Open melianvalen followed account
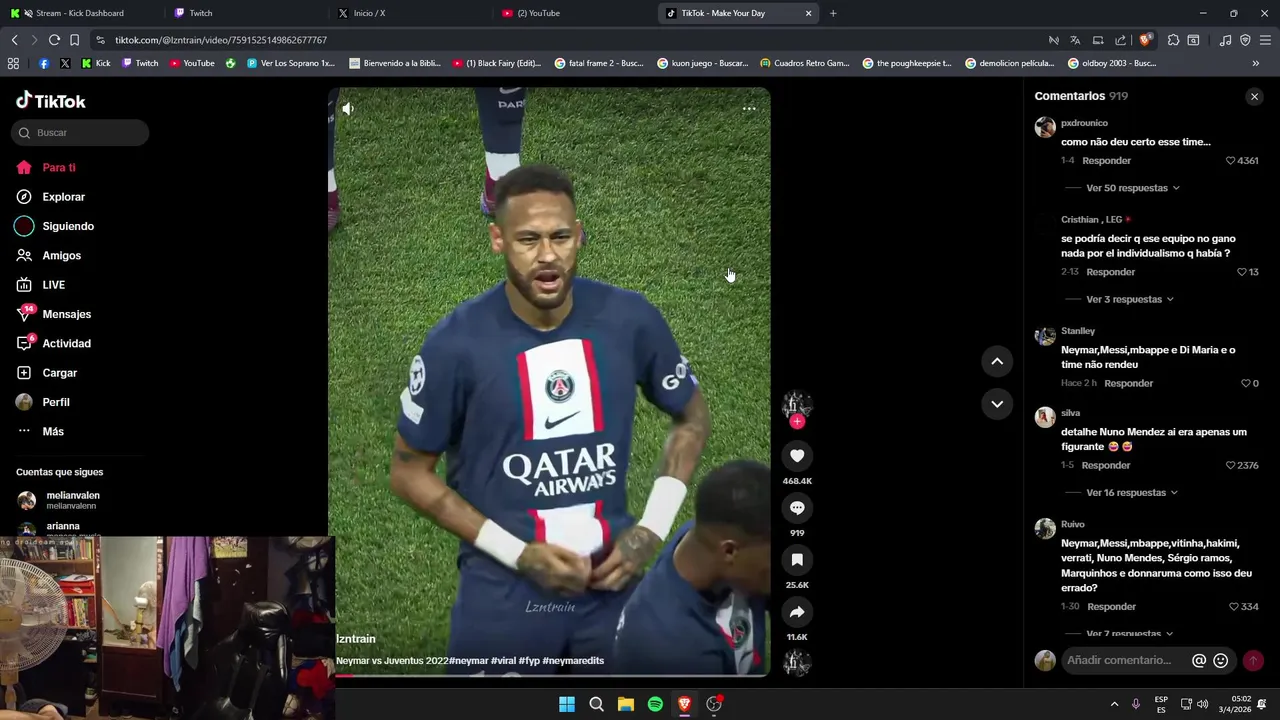Screen dimensions: 1280x720 click(72, 500)
